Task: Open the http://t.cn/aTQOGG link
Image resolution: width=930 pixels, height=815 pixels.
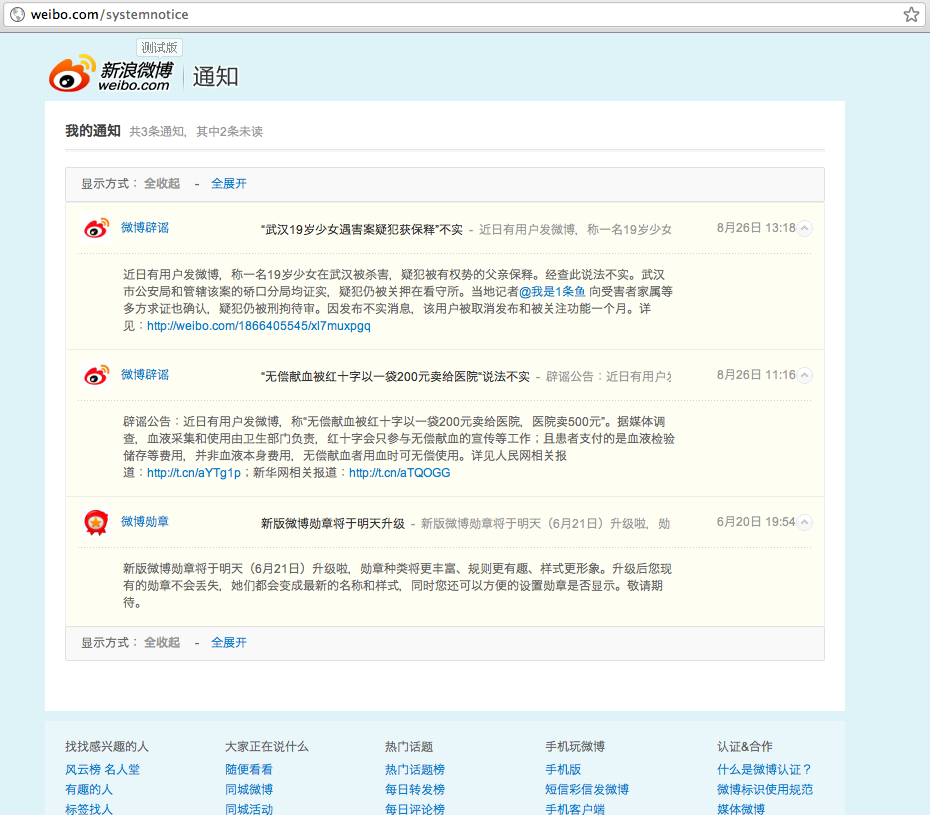Action: pos(400,473)
